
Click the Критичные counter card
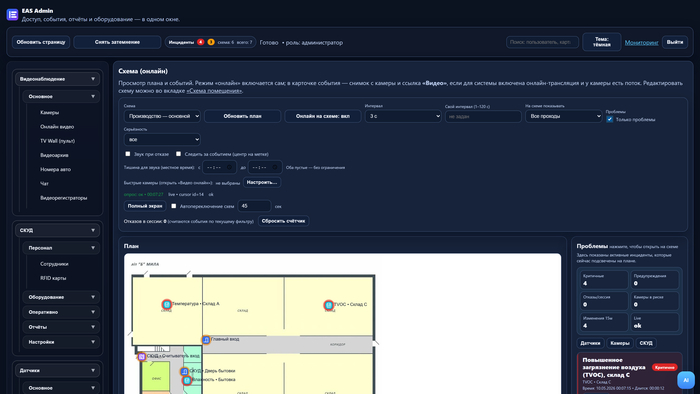click(x=604, y=280)
